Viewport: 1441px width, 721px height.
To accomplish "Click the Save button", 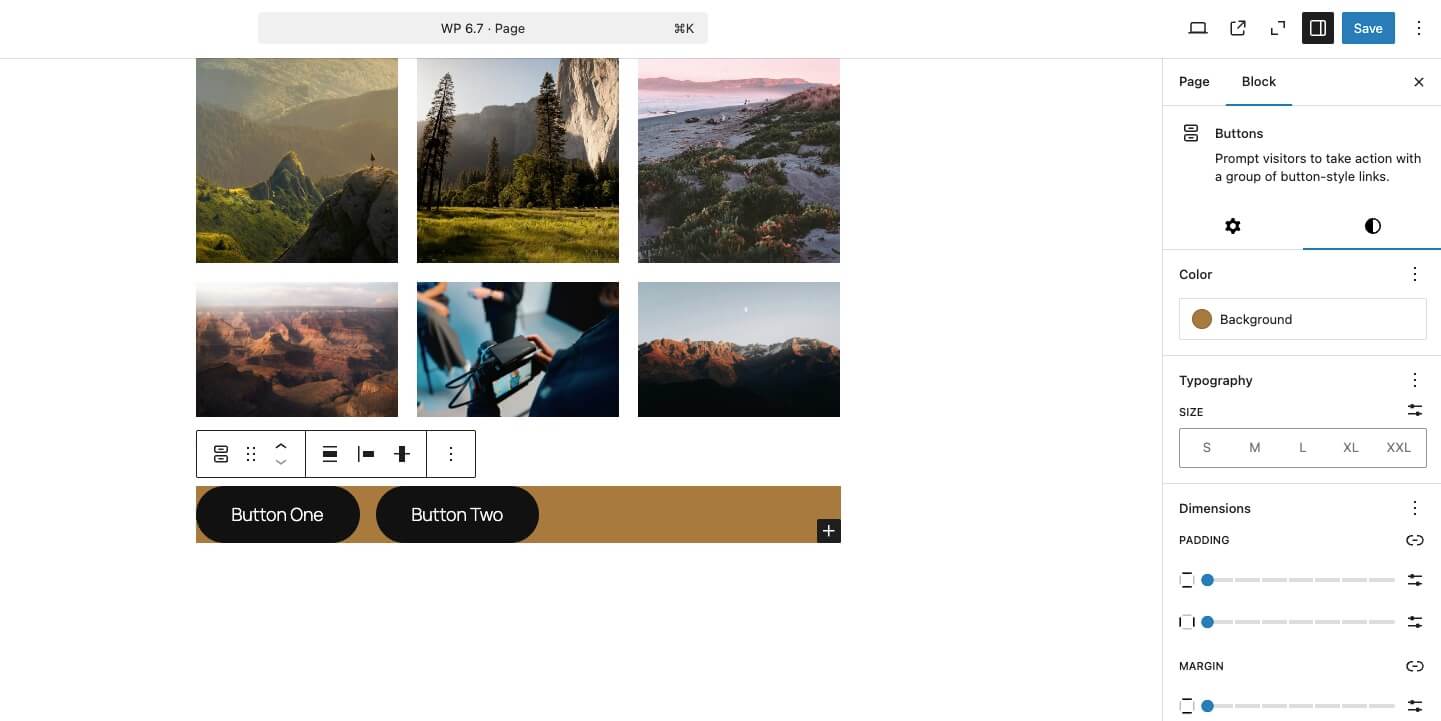I will tap(1368, 28).
